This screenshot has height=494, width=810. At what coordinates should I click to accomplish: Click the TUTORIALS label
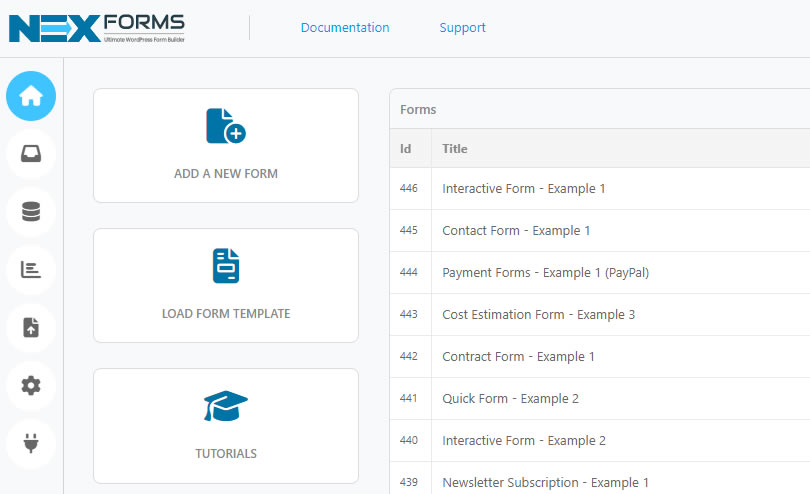point(226,454)
